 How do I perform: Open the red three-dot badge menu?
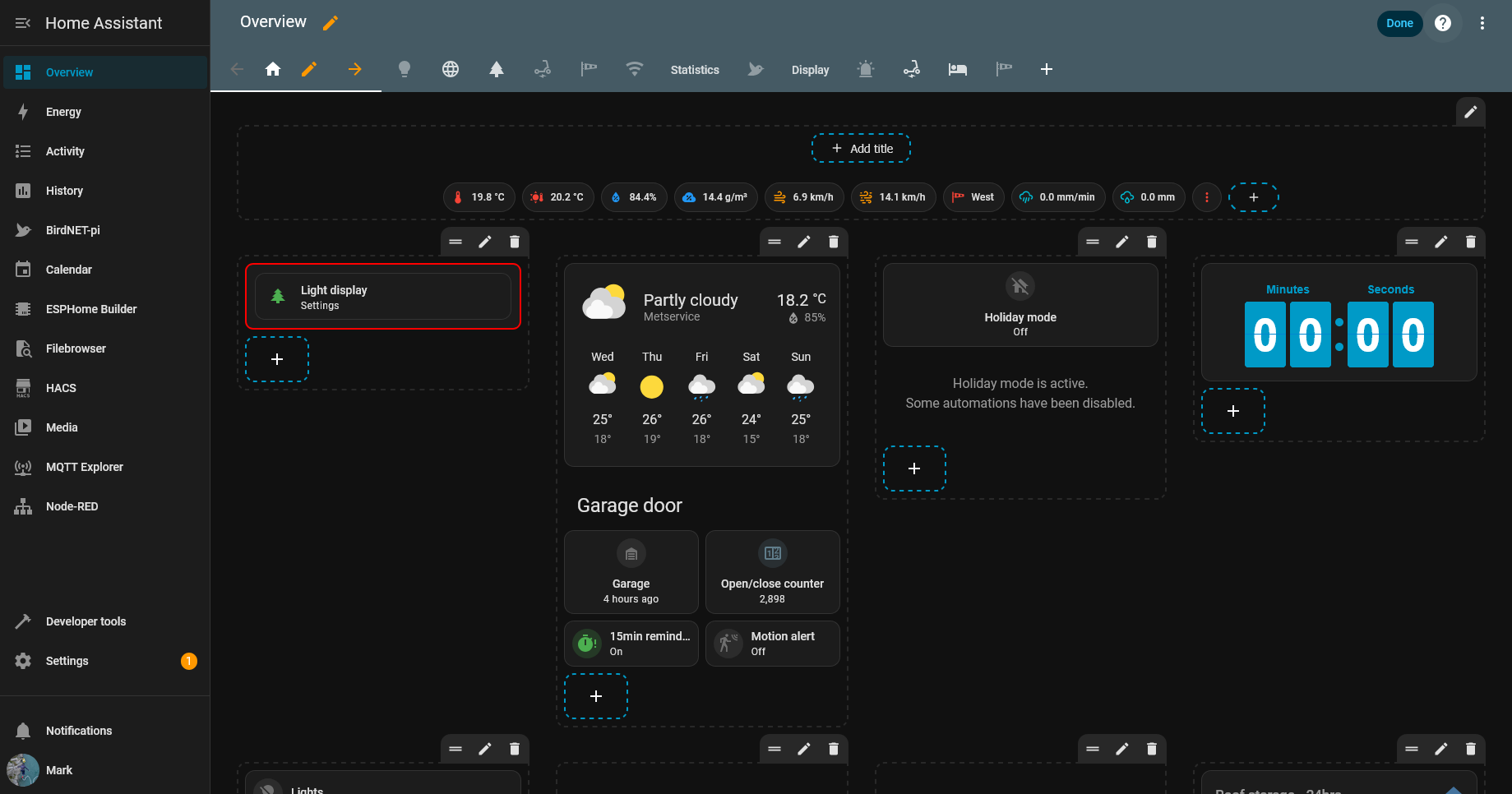pos(1206,197)
